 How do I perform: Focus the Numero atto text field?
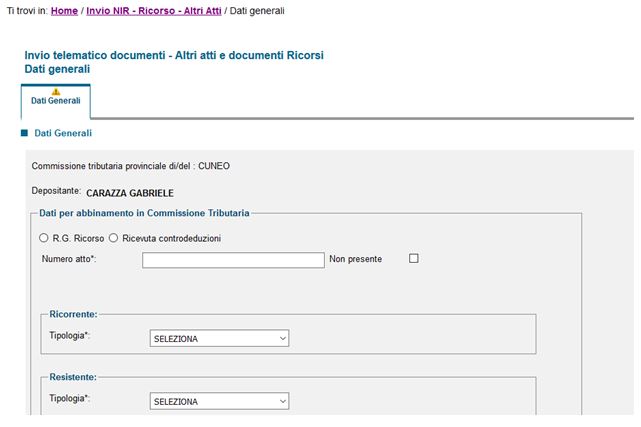click(x=233, y=260)
